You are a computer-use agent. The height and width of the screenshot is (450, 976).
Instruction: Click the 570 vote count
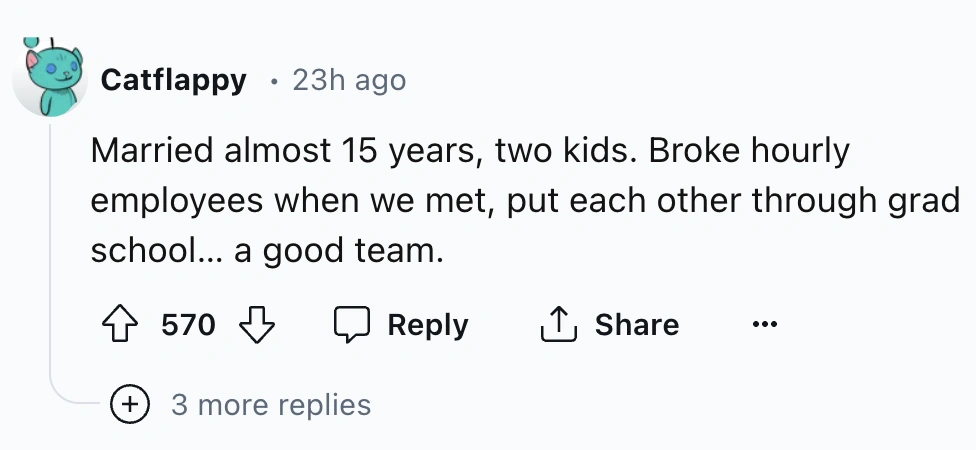point(188,325)
